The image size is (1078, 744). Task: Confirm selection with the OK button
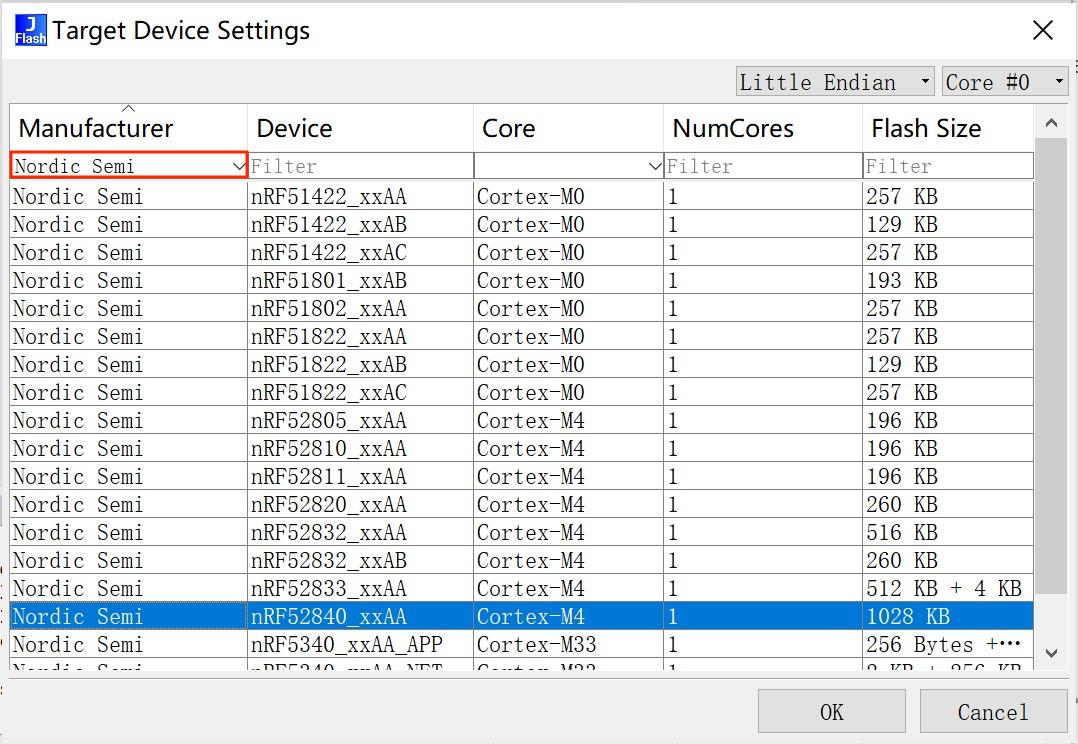831,712
